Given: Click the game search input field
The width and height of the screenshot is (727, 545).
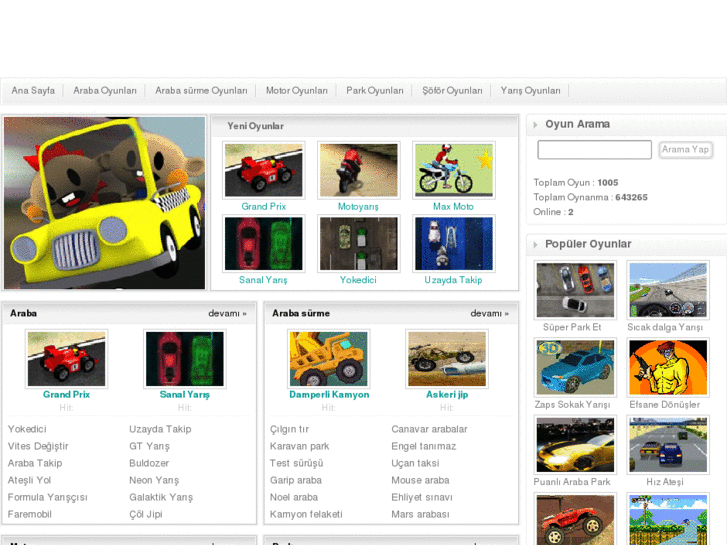Looking at the screenshot, I should [x=594, y=150].
